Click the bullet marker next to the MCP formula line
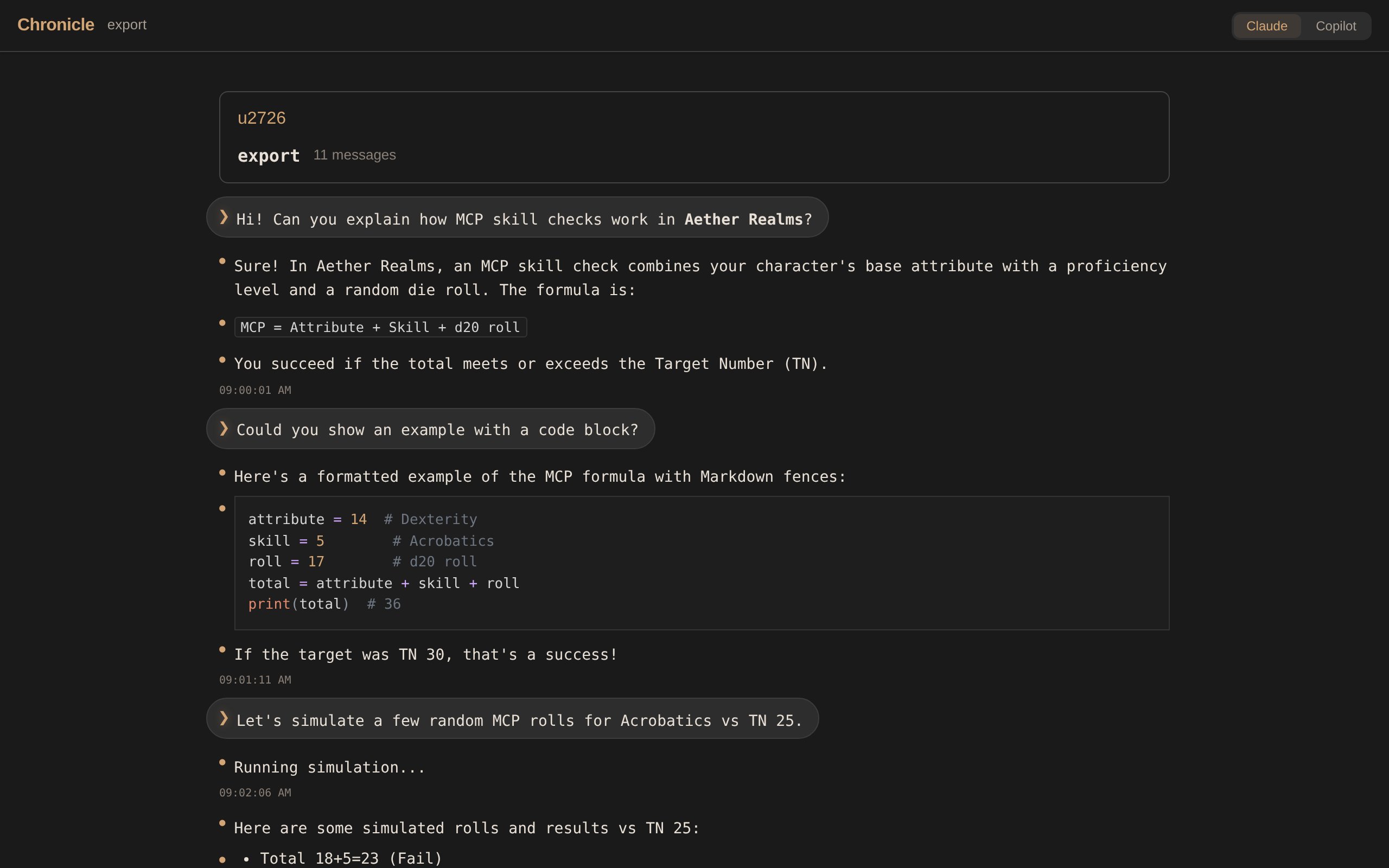 [x=222, y=323]
